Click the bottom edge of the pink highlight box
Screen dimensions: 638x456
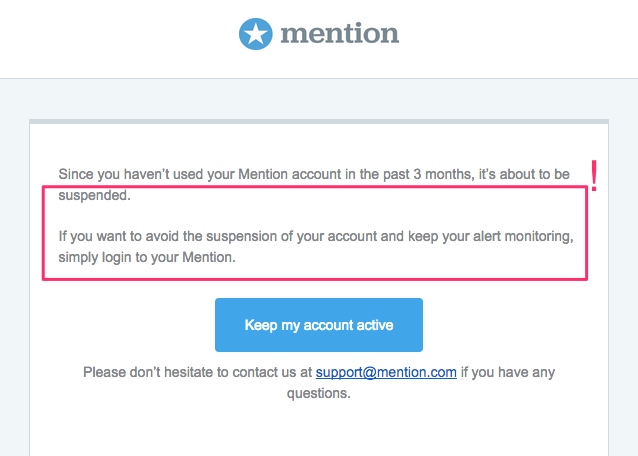tap(315, 279)
